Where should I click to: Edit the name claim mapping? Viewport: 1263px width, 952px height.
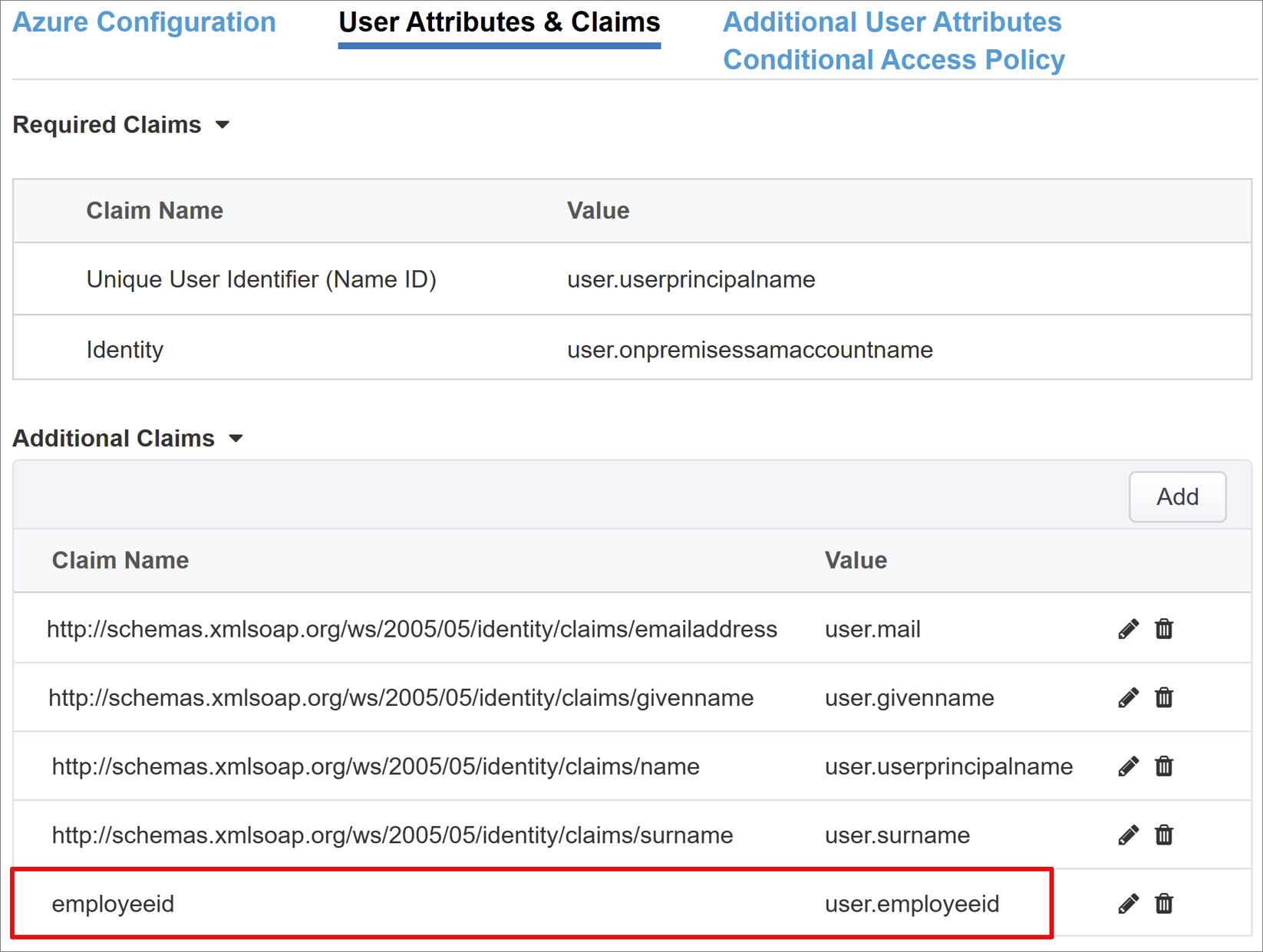point(1128,766)
